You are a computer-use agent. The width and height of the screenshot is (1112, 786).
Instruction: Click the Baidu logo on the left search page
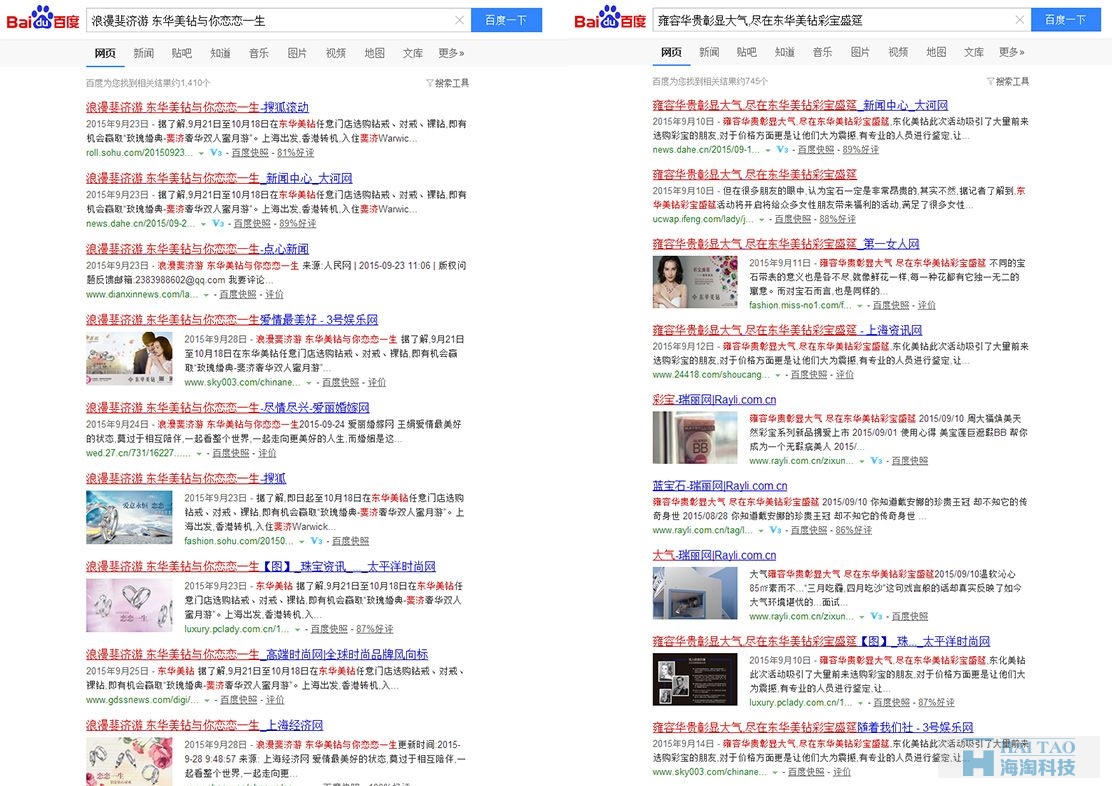coord(43,19)
